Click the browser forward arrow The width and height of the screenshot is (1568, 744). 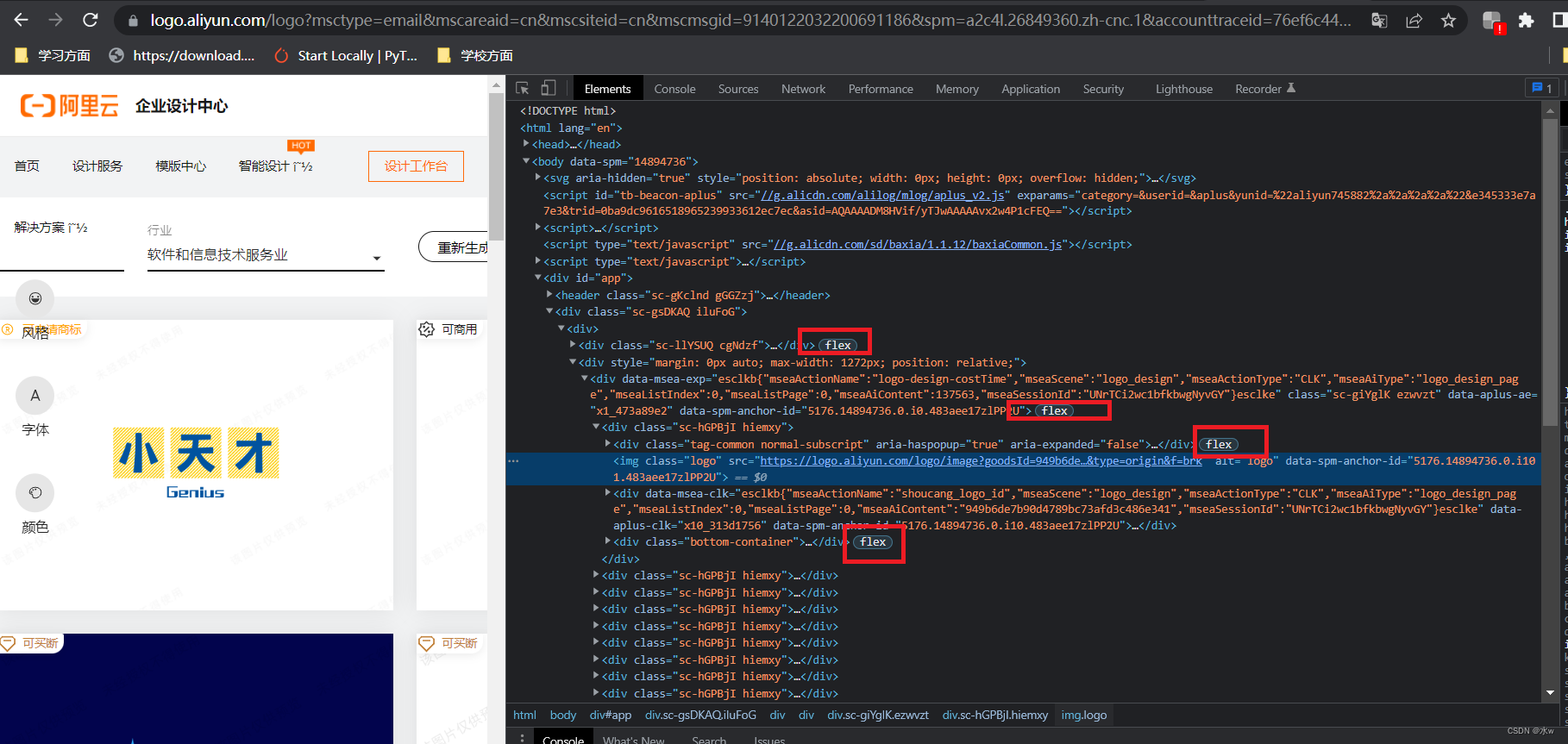coord(55,20)
